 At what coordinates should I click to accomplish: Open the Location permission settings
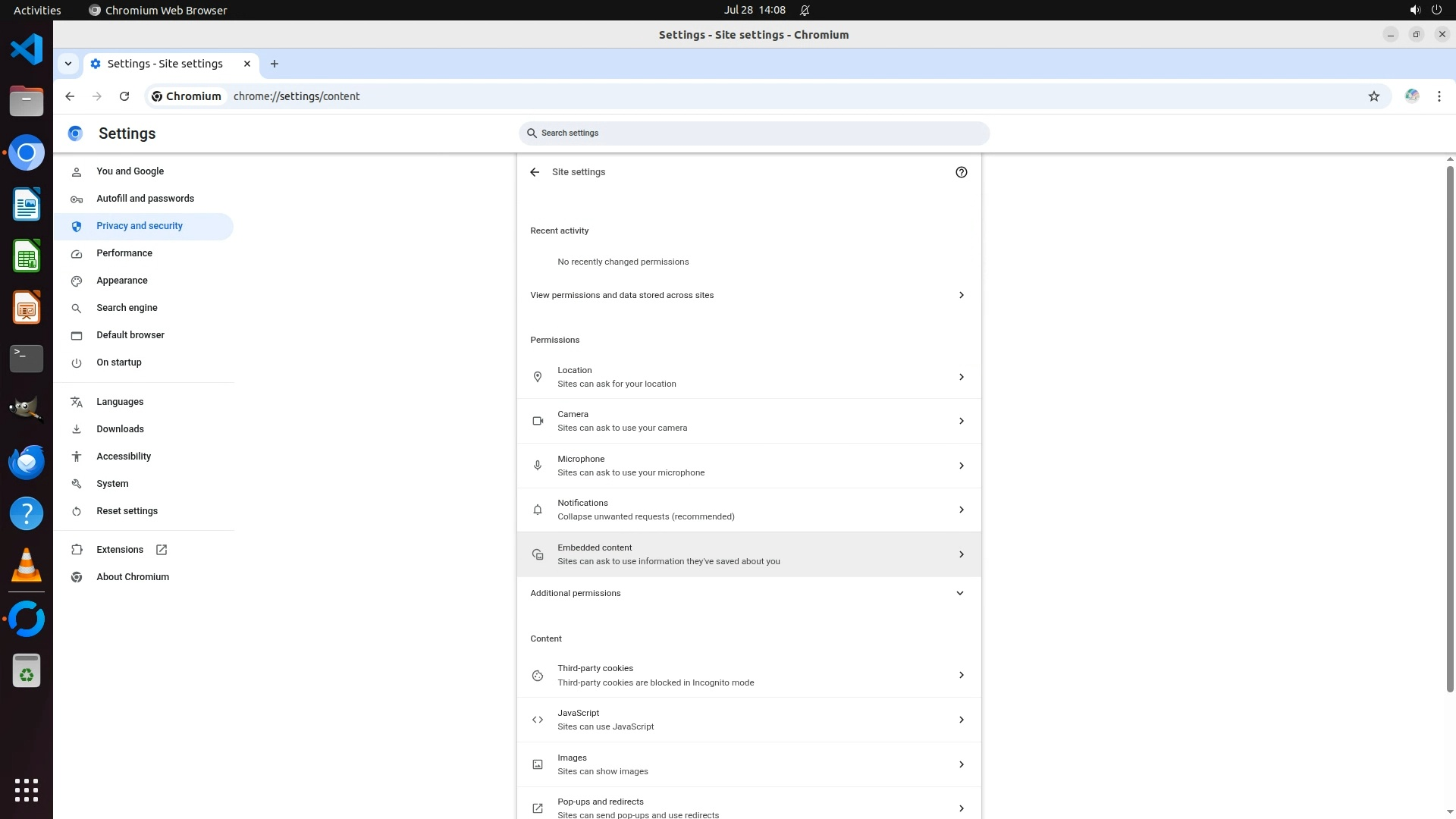[748, 377]
